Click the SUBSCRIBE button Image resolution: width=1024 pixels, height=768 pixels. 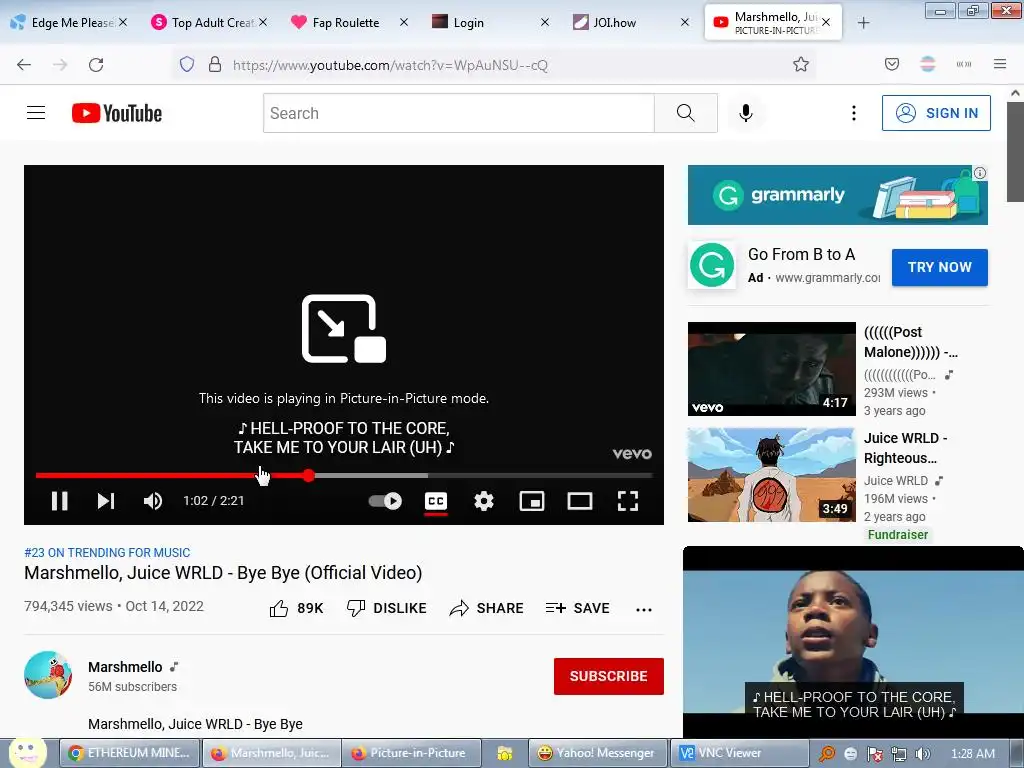[609, 676]
